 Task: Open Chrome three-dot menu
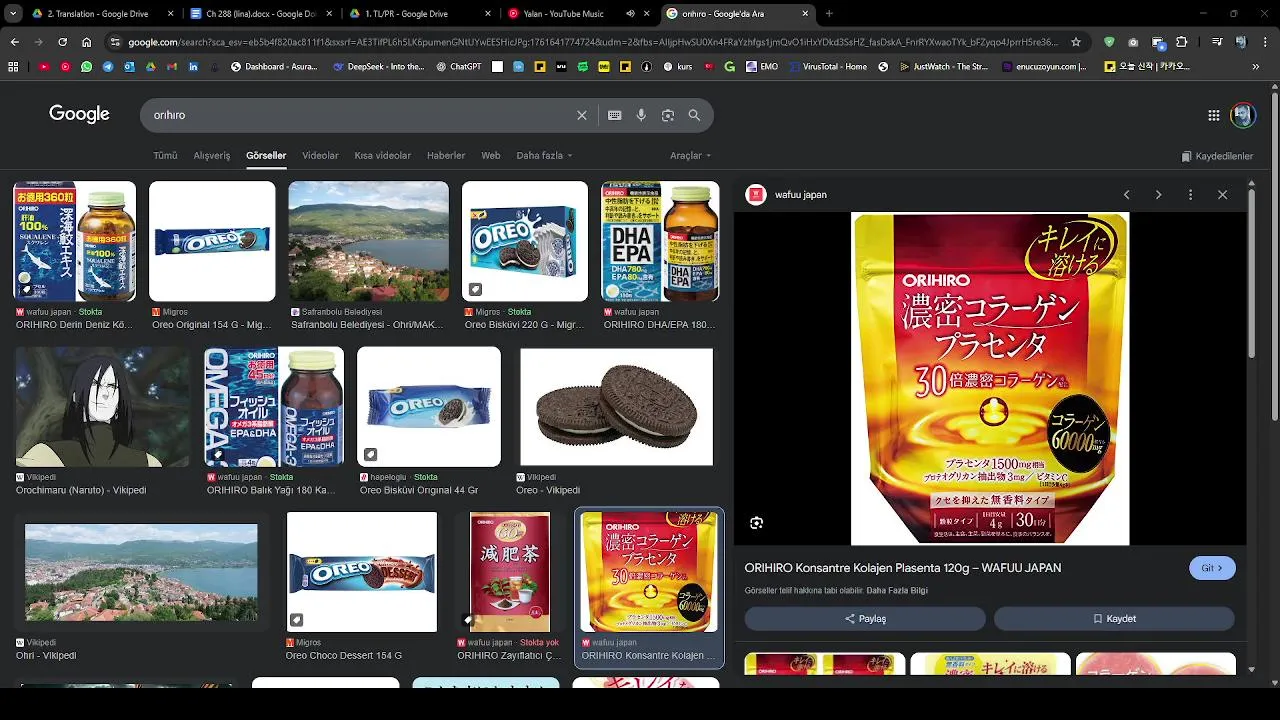click(x=1264, y=42)
